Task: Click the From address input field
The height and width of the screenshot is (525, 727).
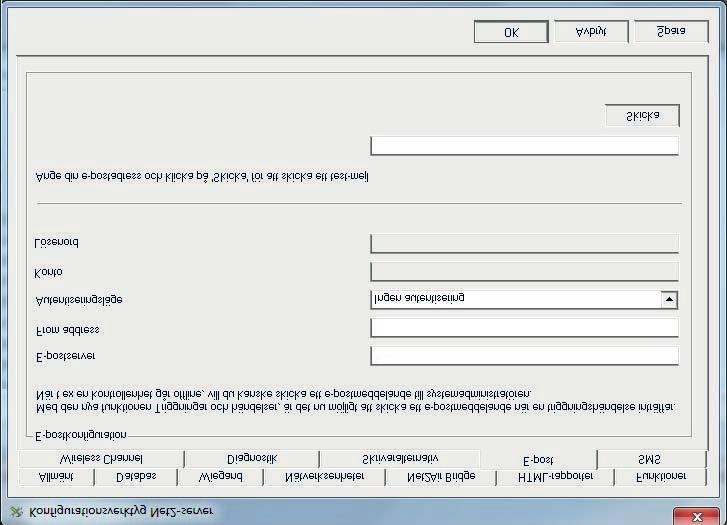Action: pos(524,327)
